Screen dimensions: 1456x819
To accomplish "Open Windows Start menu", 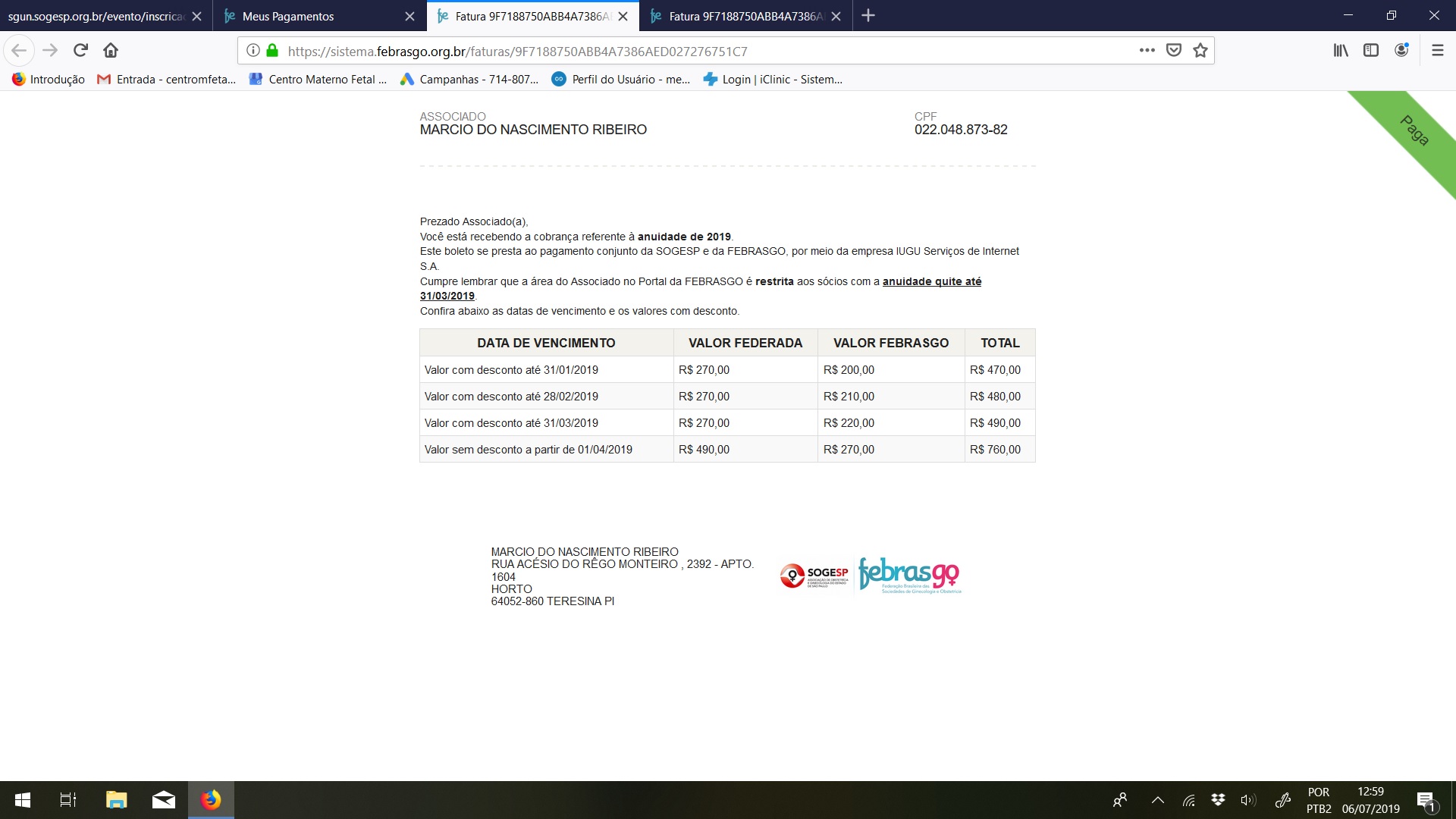I will [23, 800].
